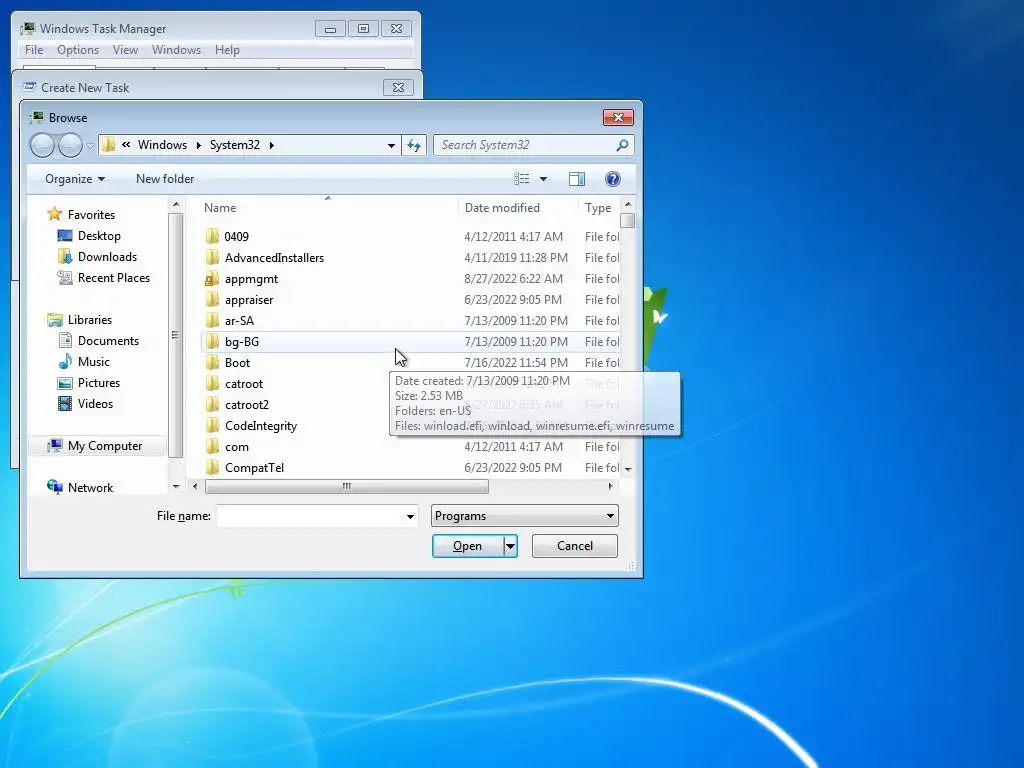Open the view options dropdown arrow

[x=543, y=179]
